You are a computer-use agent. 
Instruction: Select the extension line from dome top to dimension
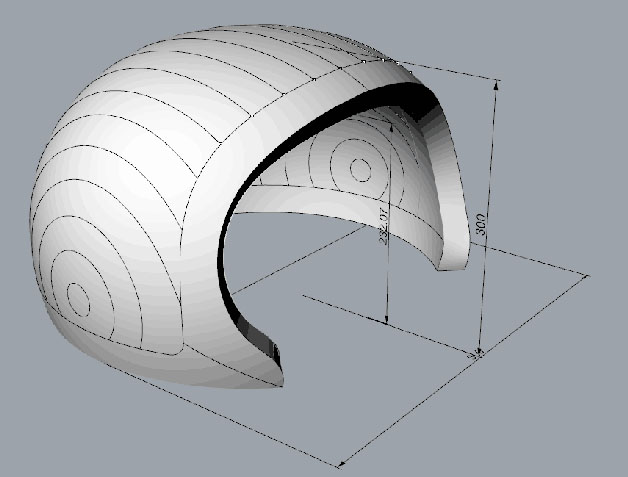(x=450, y=70)
